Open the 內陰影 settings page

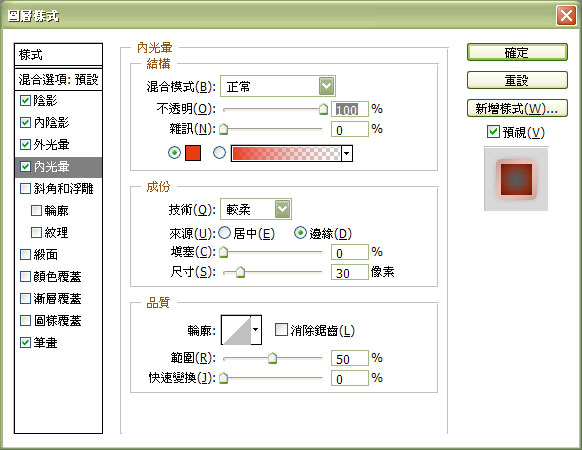pos(51,123)
